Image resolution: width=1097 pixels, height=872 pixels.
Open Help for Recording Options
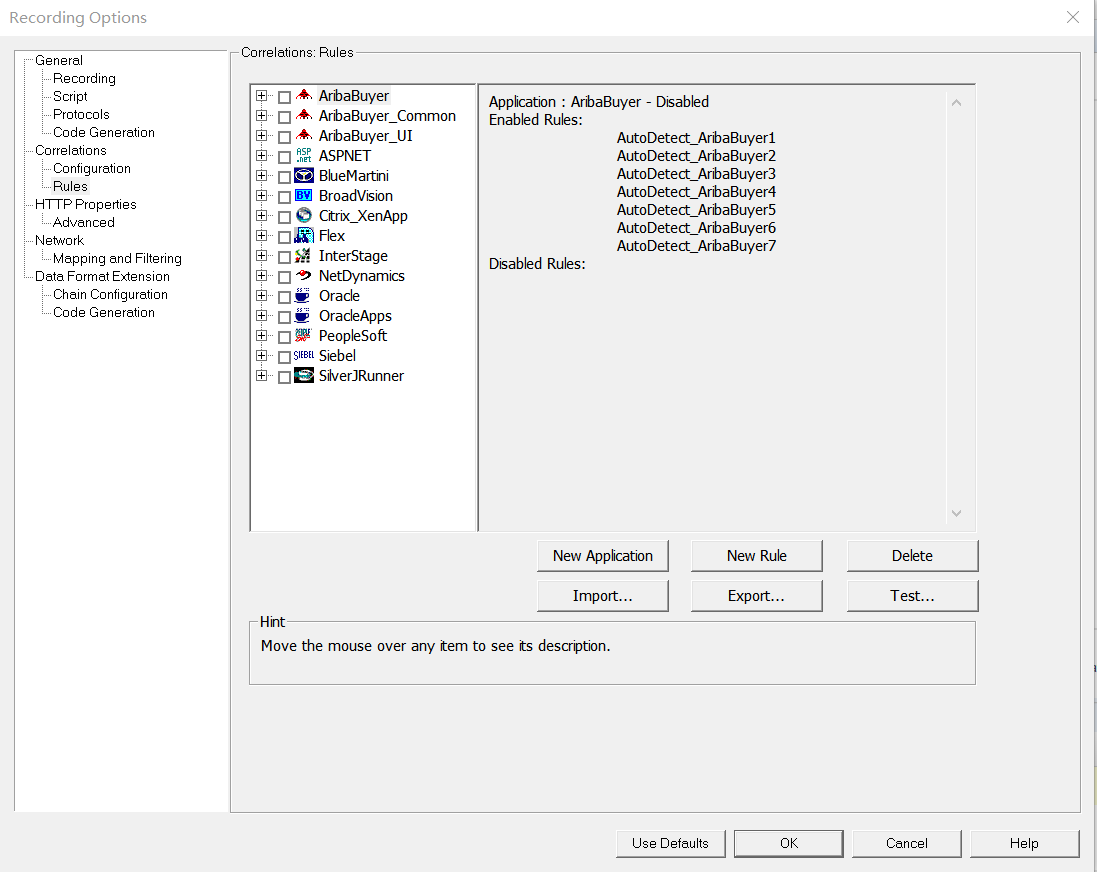pyautogui.click(x=1024, y=843)
